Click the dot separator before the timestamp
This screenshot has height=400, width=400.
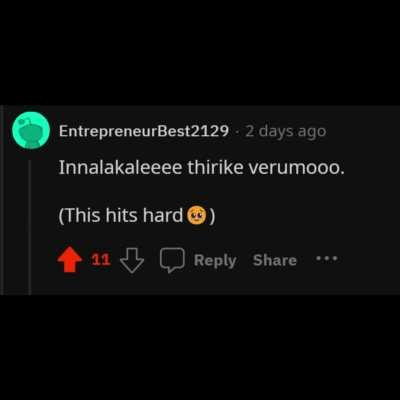point(237,132)
